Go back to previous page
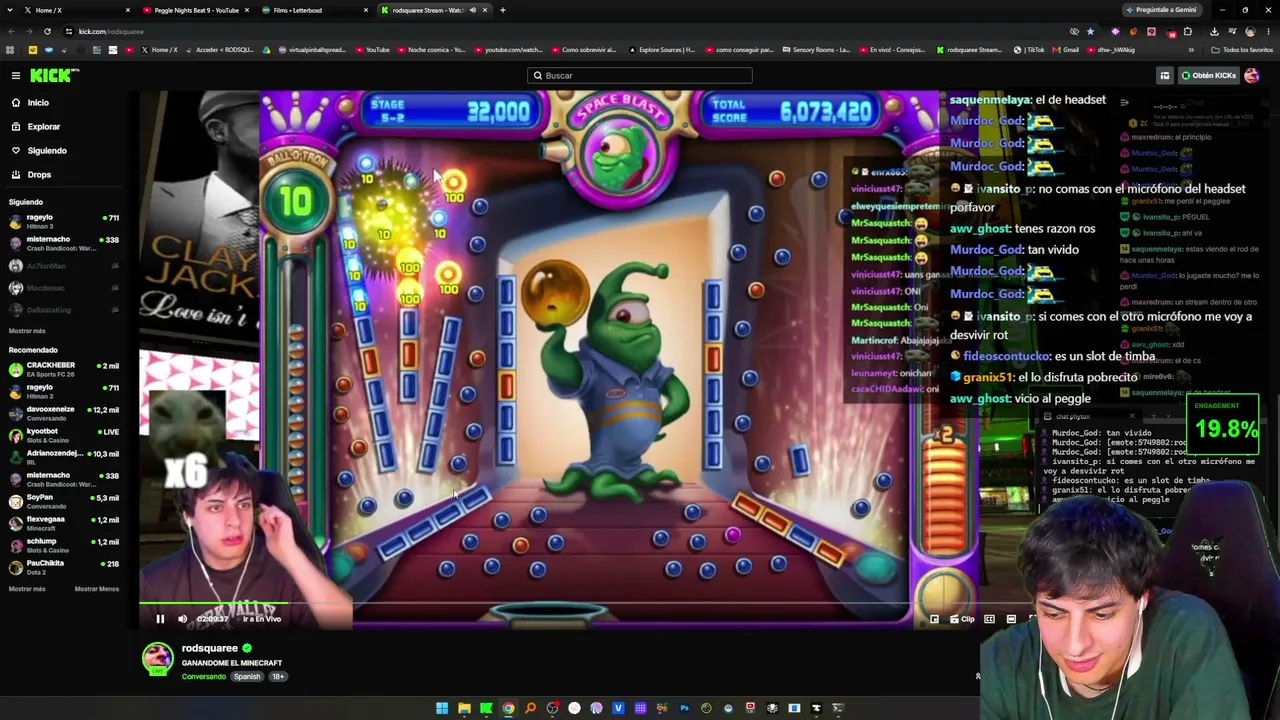 (11, 31)
